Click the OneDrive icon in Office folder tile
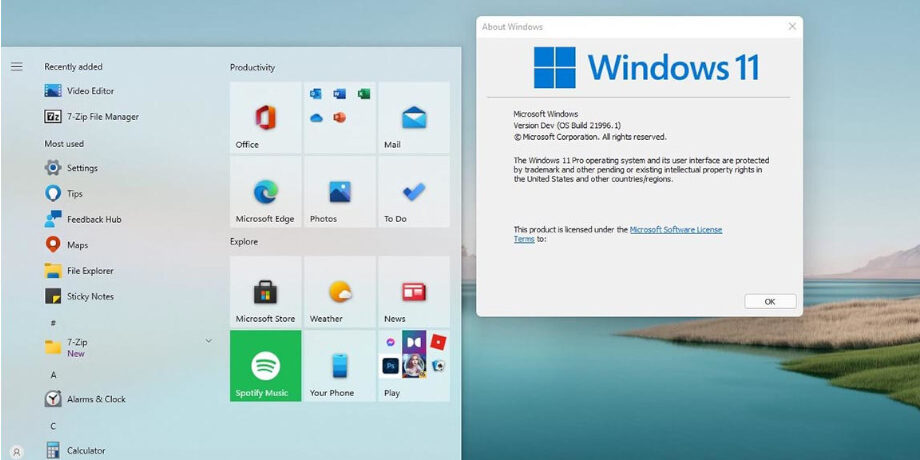The height and width of the screenshot is (460, 920). (316, 118)
